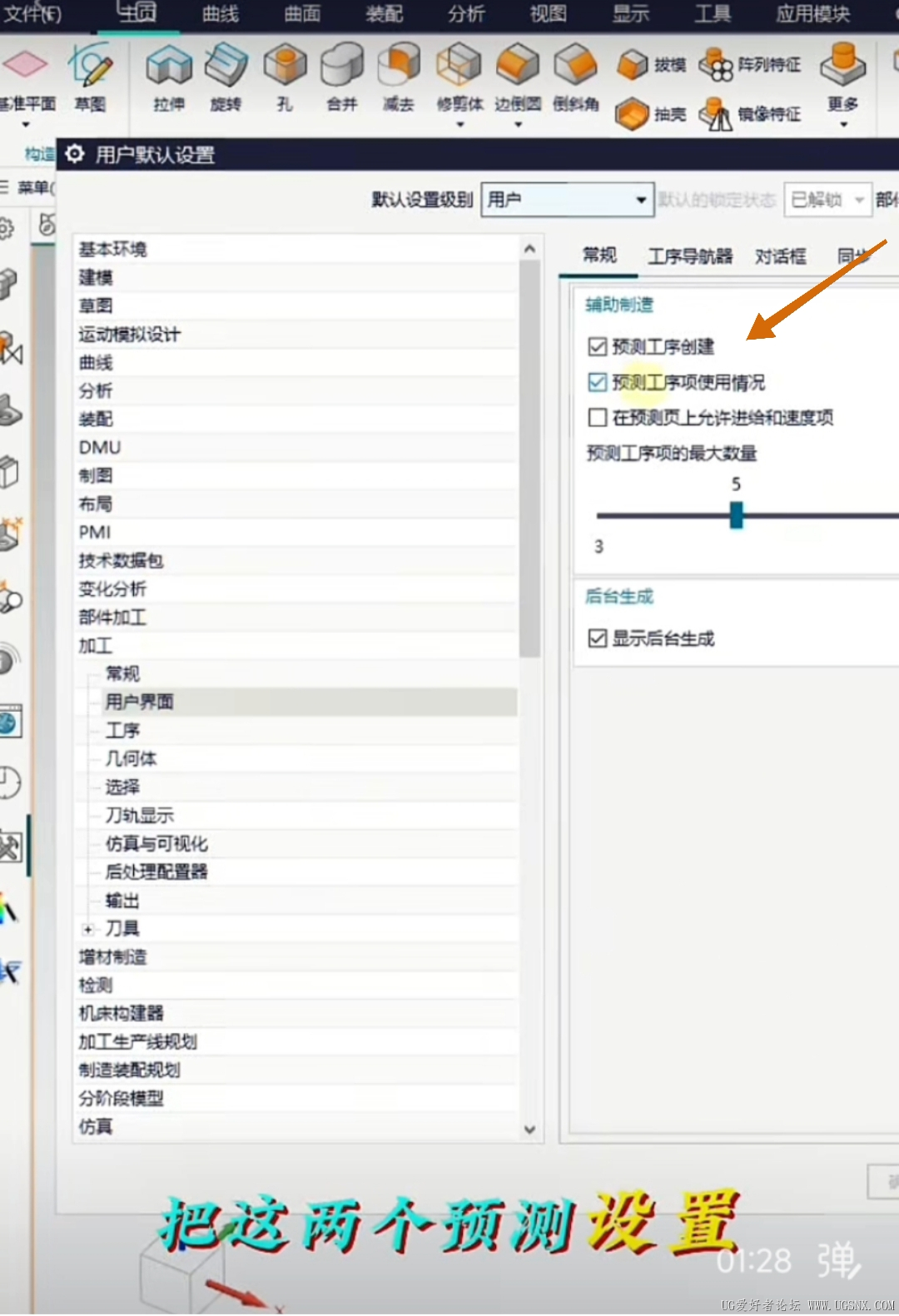This screenshot has height=1316, width=899.
Task: Select 技术数据包 in category list
Action: [x=296, y=560]
